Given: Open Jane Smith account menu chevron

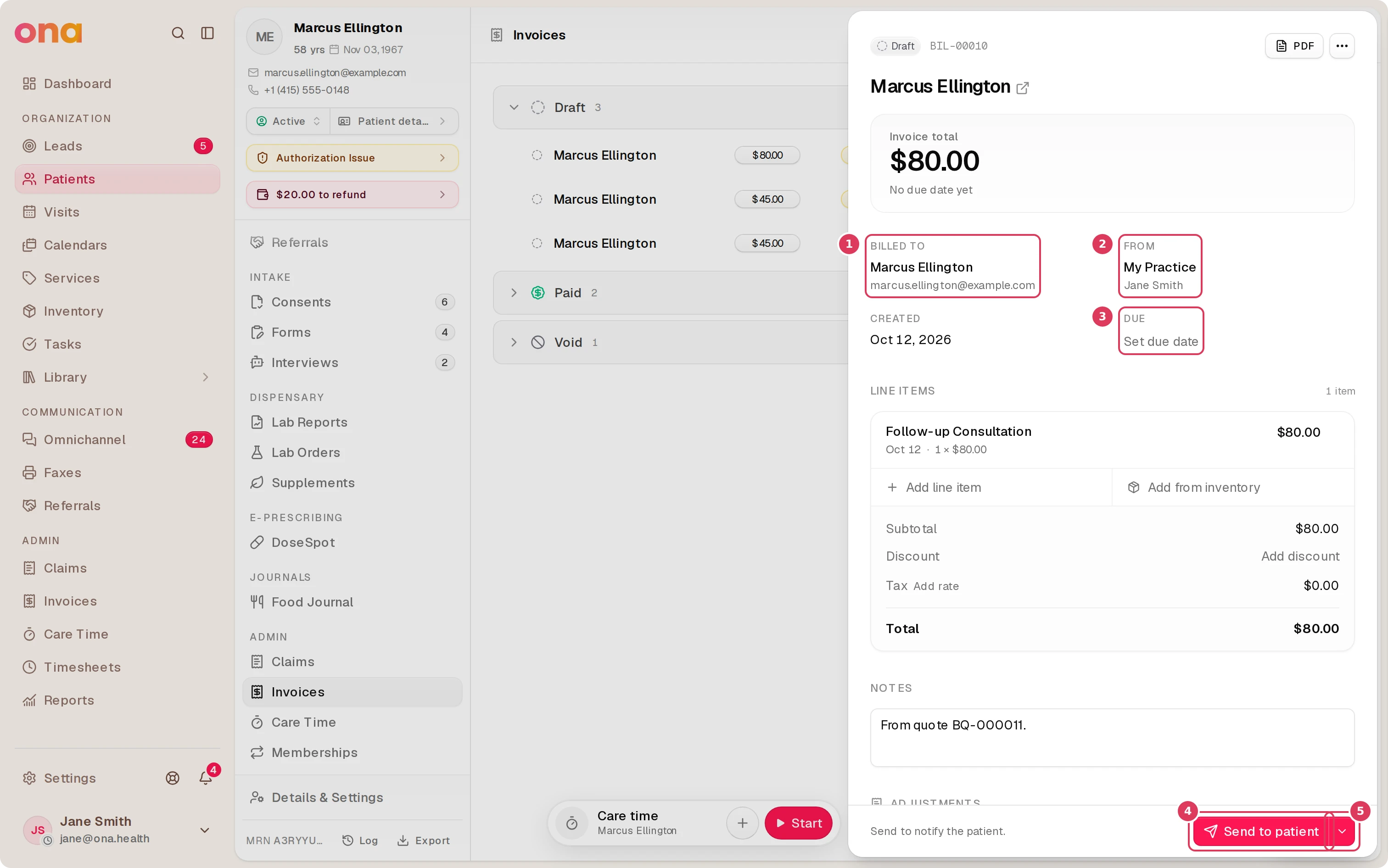Looking at the screenshot, I should 204,830.
